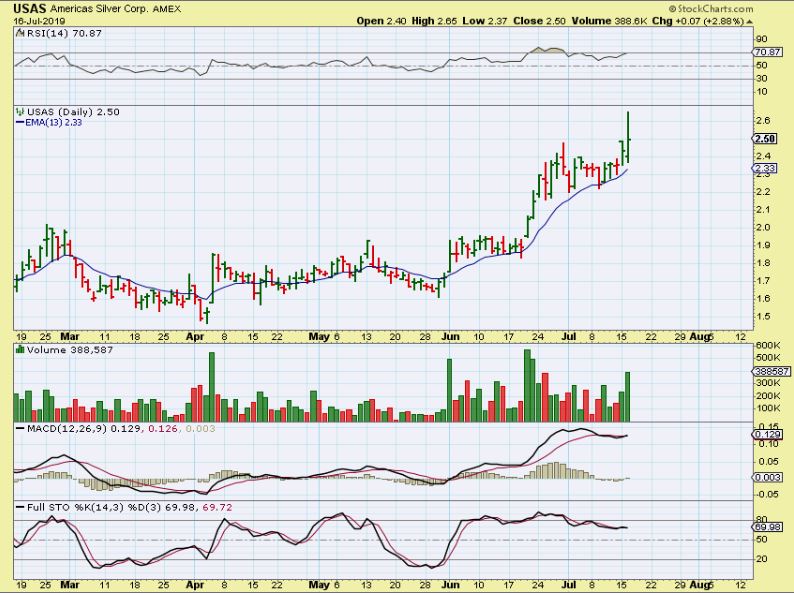Click the Jun label under the price panel
The width and height of the screenshot is (794, 595).
coord(450,336)
